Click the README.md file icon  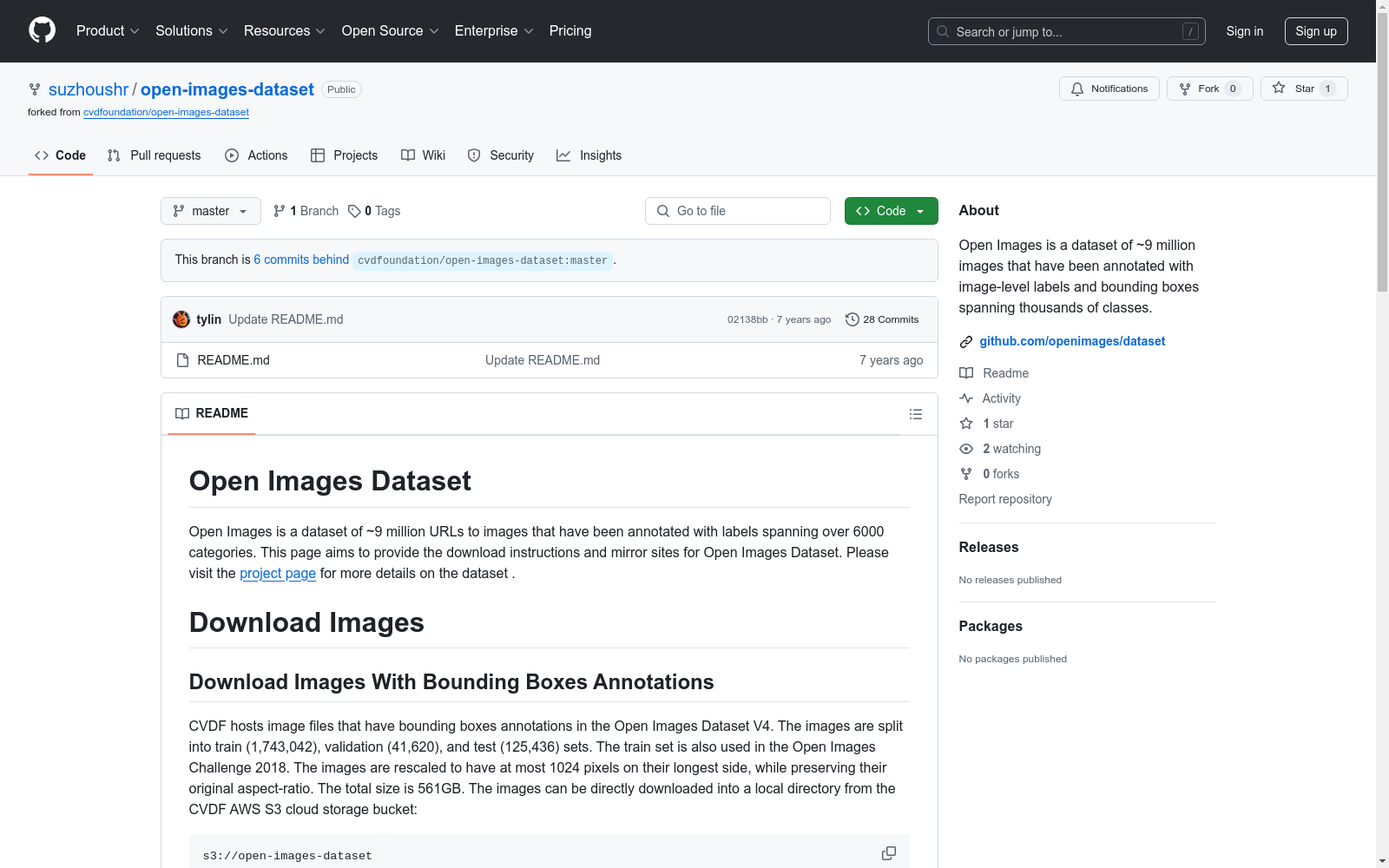point(182,360)
